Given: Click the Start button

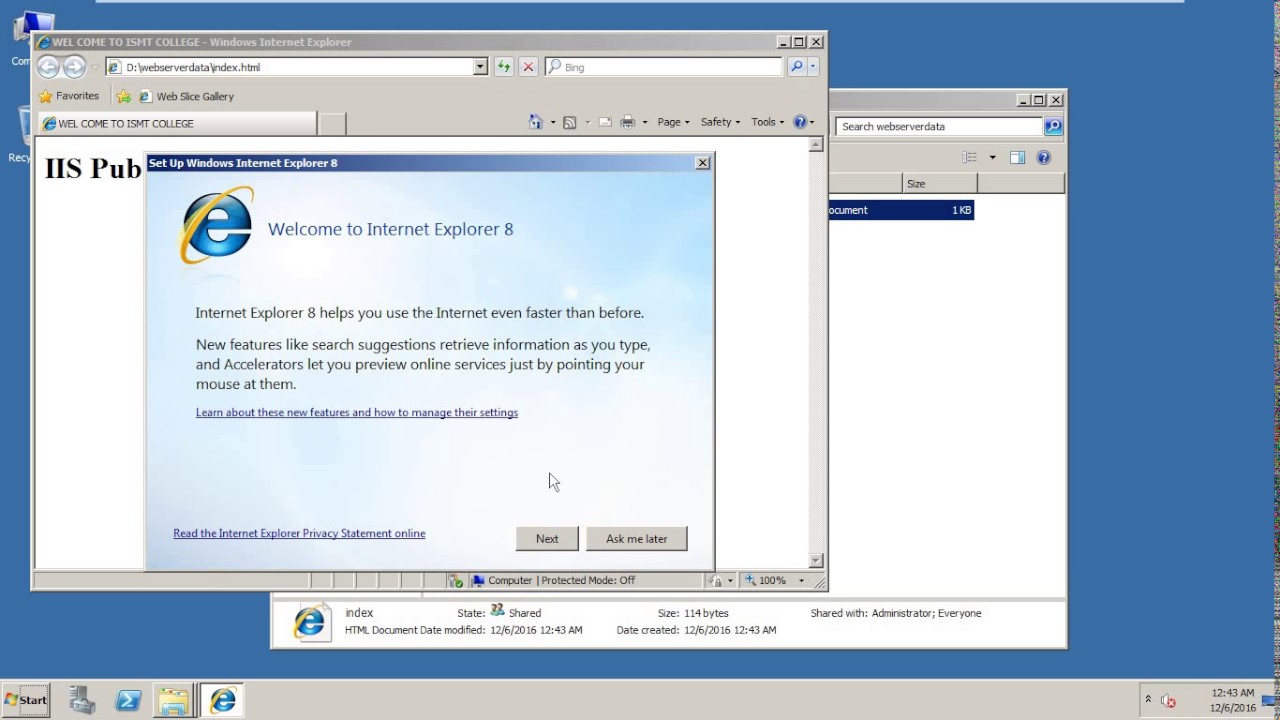Looking at the screenshot, I should (x=27, y=700).
